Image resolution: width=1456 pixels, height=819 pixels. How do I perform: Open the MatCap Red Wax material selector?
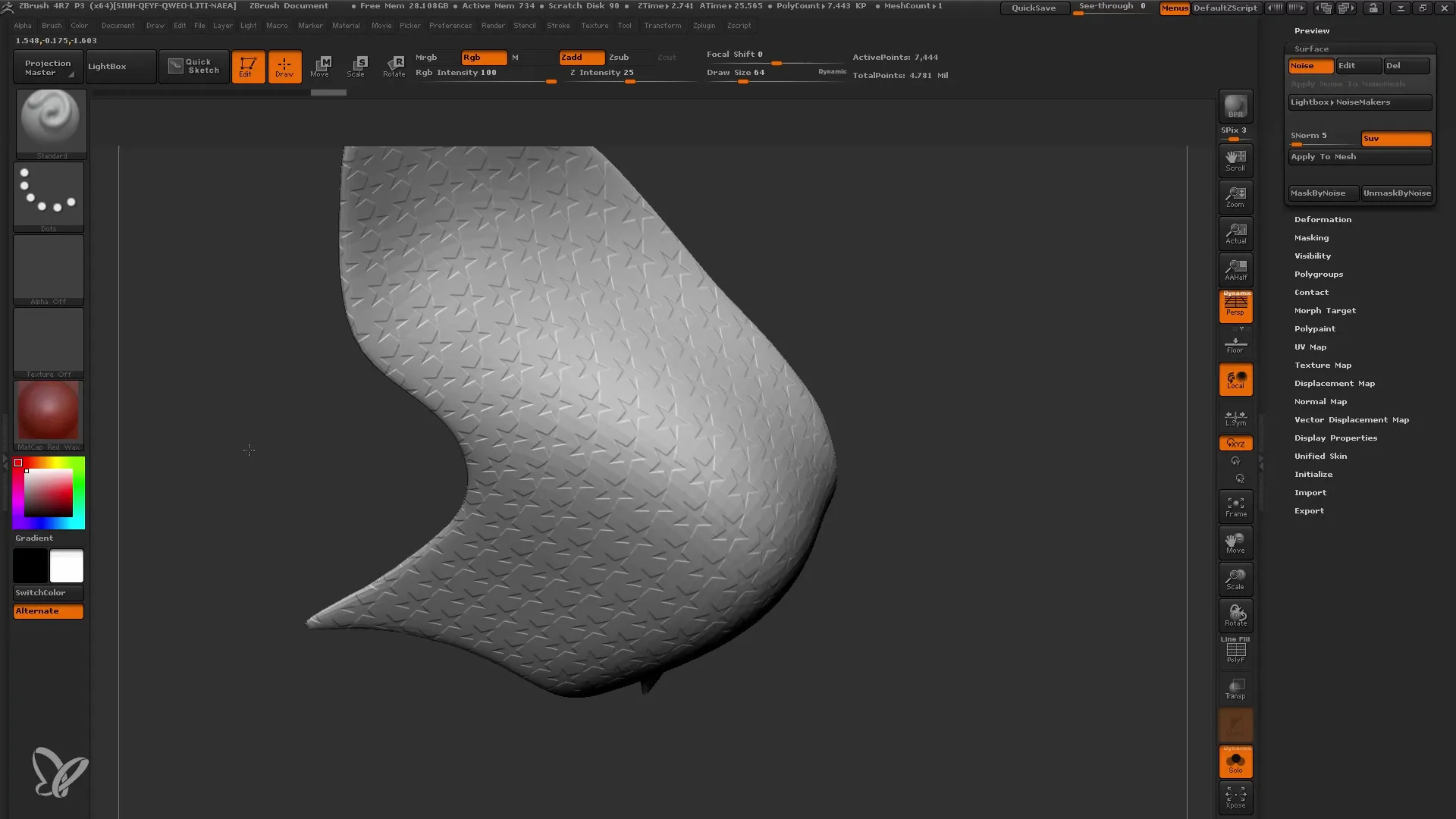[49, 416]
